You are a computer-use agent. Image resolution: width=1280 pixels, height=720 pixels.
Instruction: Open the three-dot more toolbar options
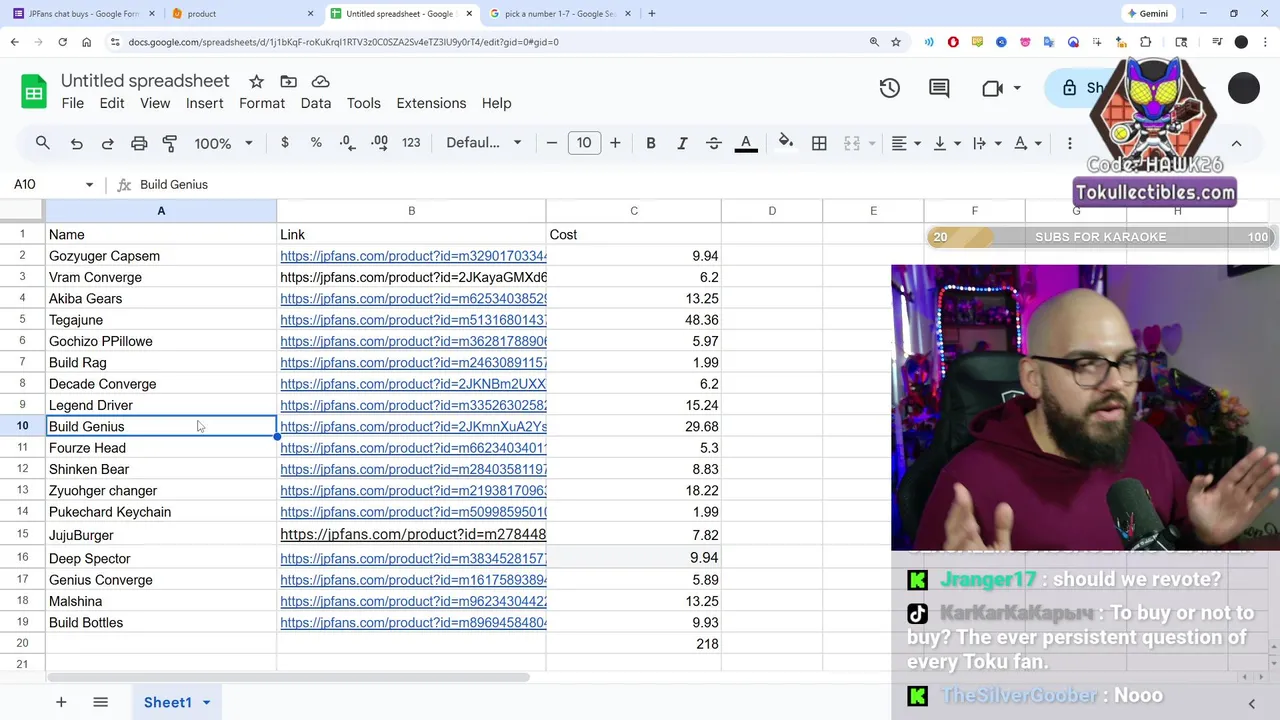click(1070, 143)
